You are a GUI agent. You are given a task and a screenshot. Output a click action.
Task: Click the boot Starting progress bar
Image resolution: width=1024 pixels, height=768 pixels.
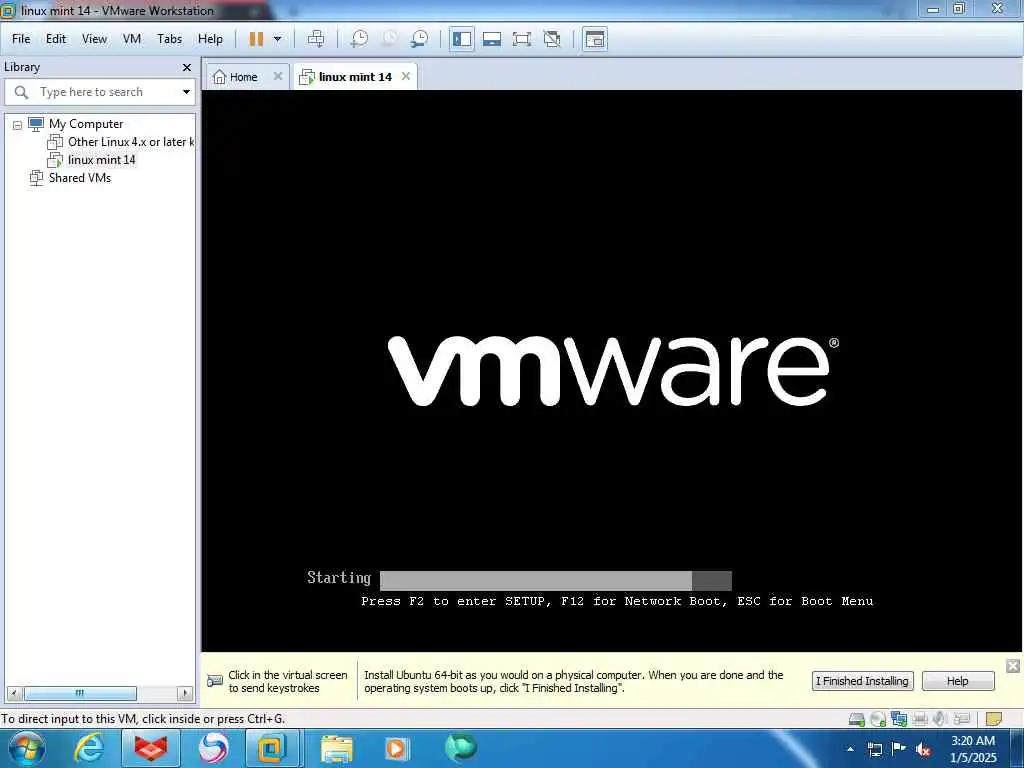point(556,581)
